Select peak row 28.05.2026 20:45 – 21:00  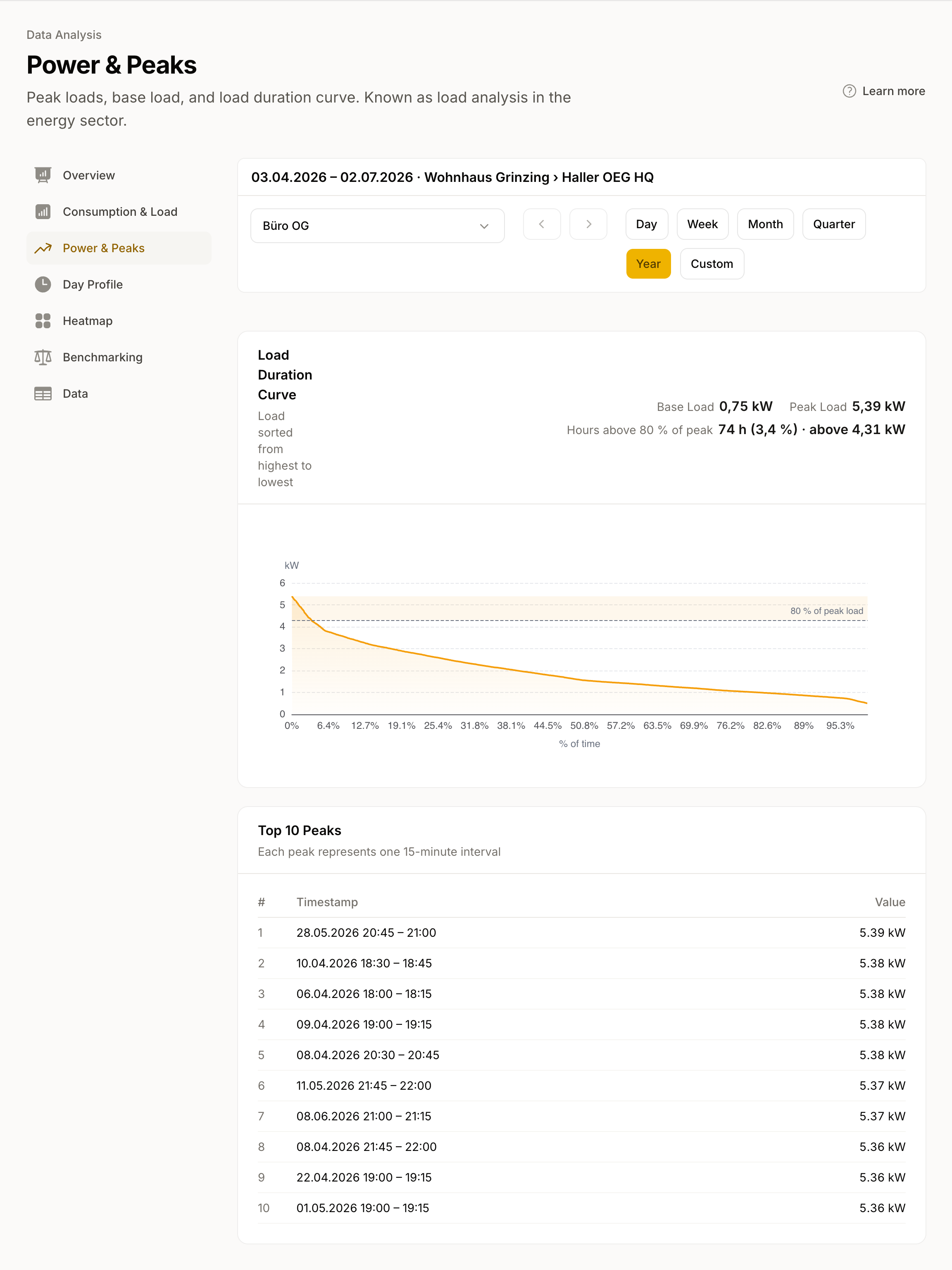pos(581,932)
